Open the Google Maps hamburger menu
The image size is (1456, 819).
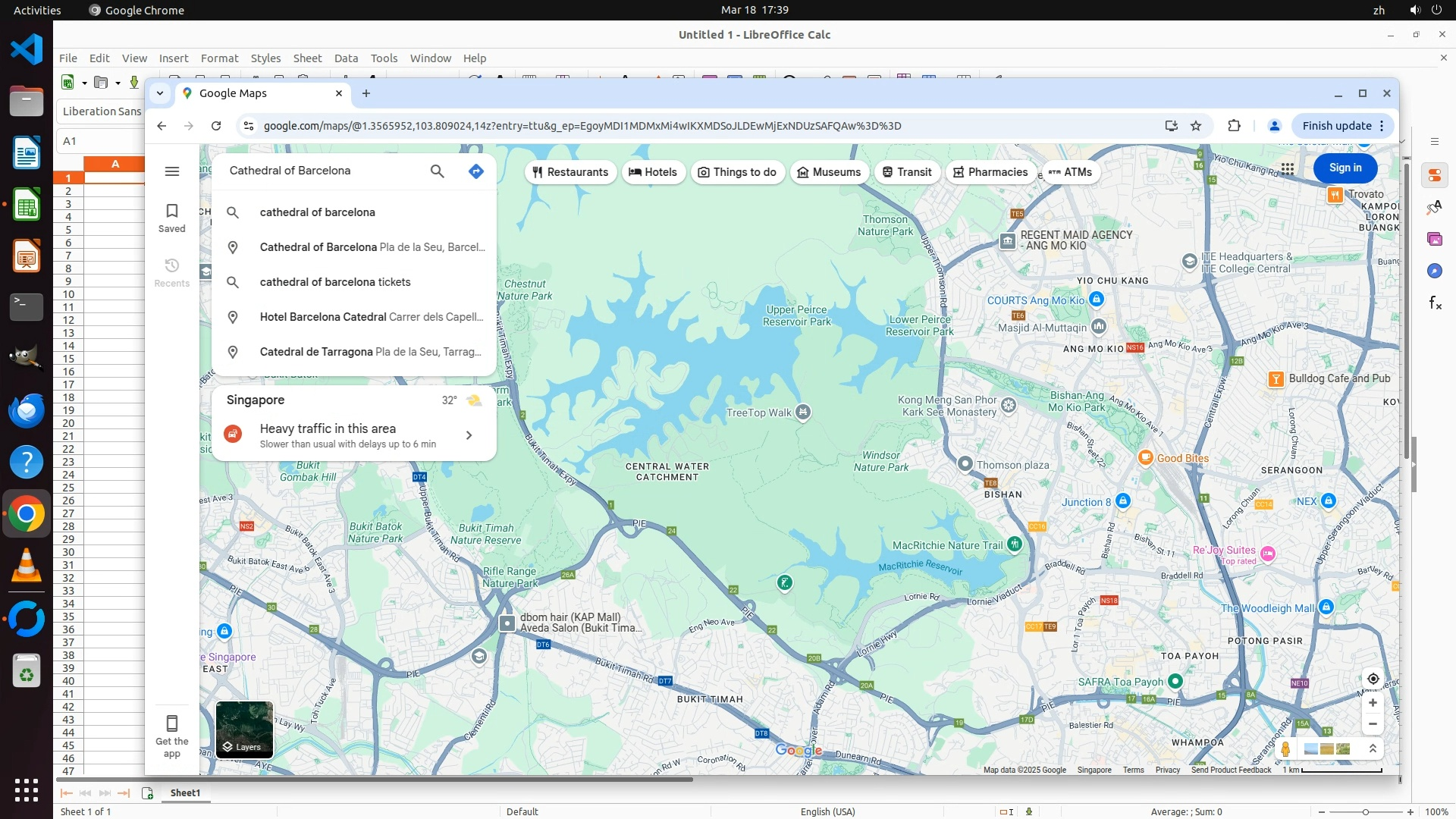pyautogui.click(x=172, y=171)
